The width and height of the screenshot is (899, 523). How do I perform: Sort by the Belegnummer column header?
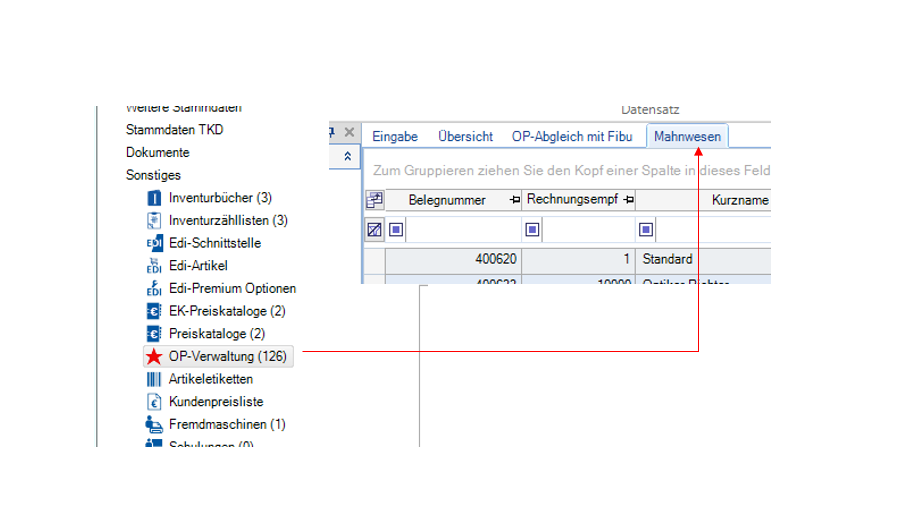[x=447, y=200]
